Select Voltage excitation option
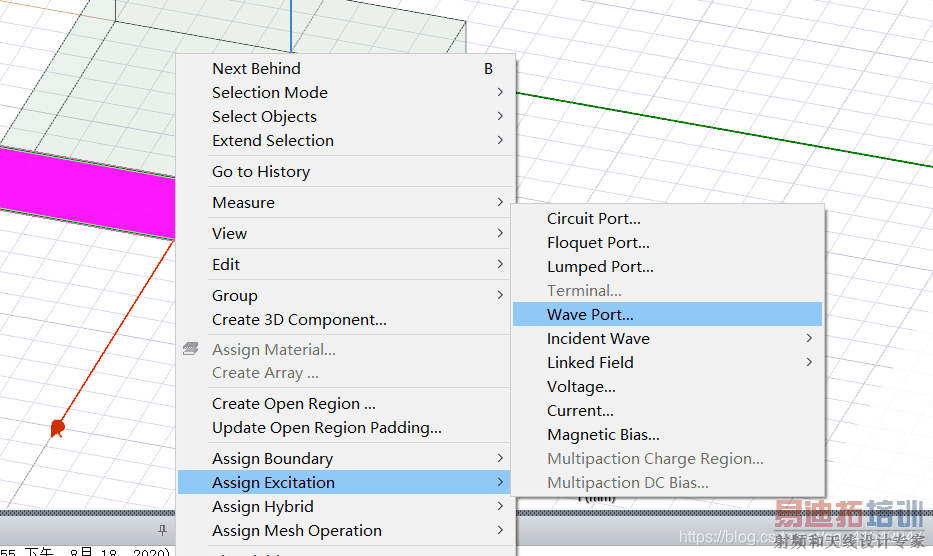The image size is (933, 556). (x=581, y=386)
